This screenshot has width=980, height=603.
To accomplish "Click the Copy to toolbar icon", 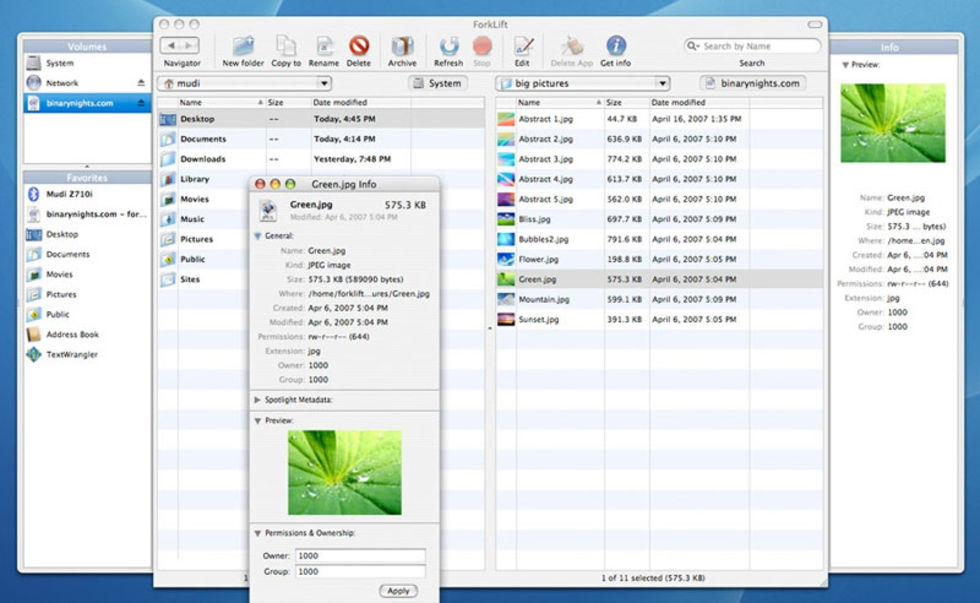I will (286, 46).
